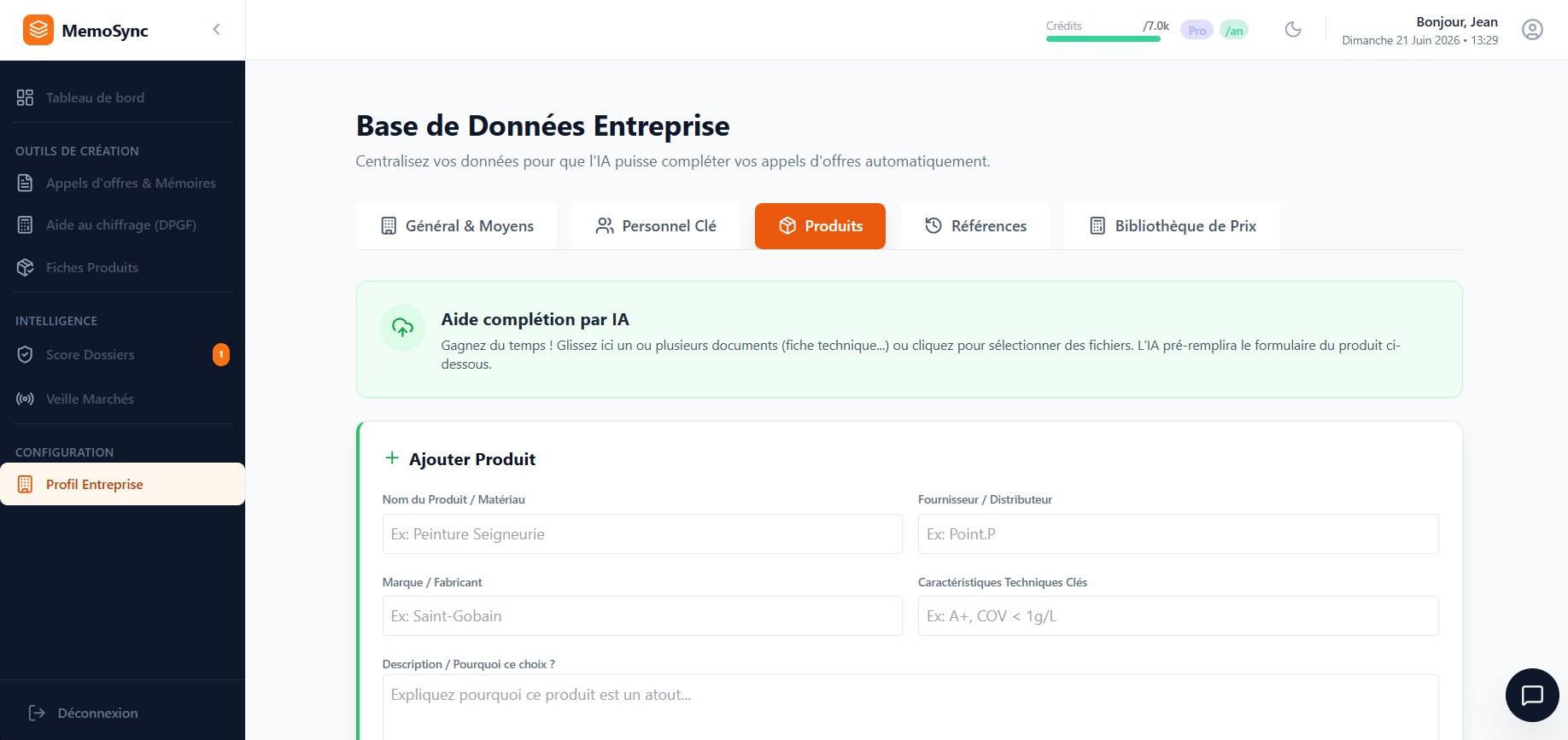Viewport: 1568px width, 740px height.
Task: Click the 'OUTILS DE CRÉATION' section label
Action: (x=77, y=151)
